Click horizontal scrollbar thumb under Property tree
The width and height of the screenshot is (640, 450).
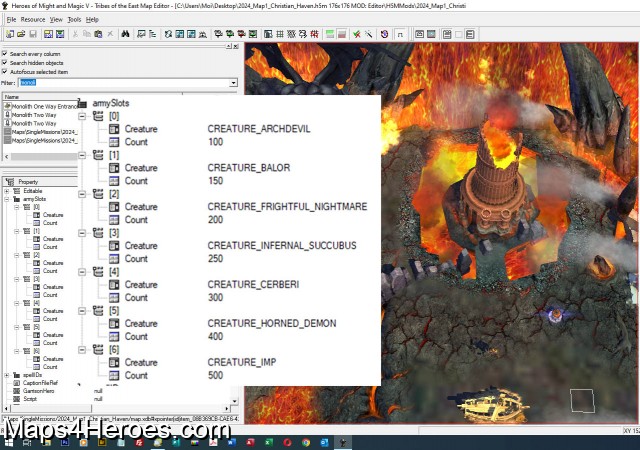click(51, 408)
